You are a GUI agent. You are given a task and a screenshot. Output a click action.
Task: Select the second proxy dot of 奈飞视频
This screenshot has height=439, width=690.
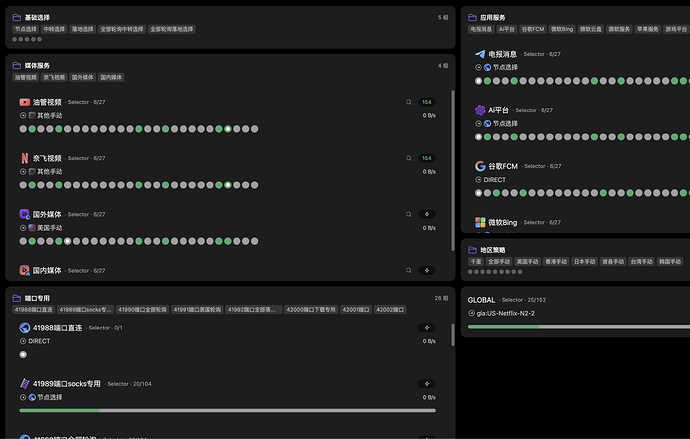pos(32,185)
